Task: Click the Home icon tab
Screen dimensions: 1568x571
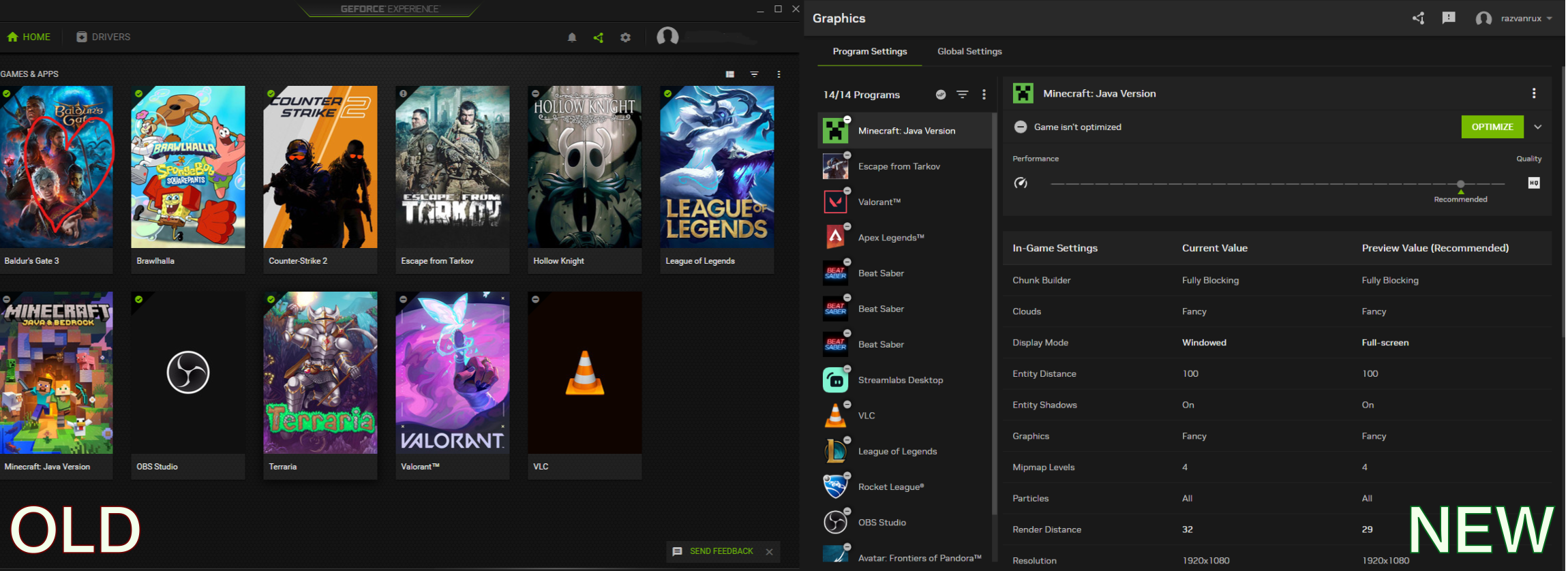Action: 29,37
